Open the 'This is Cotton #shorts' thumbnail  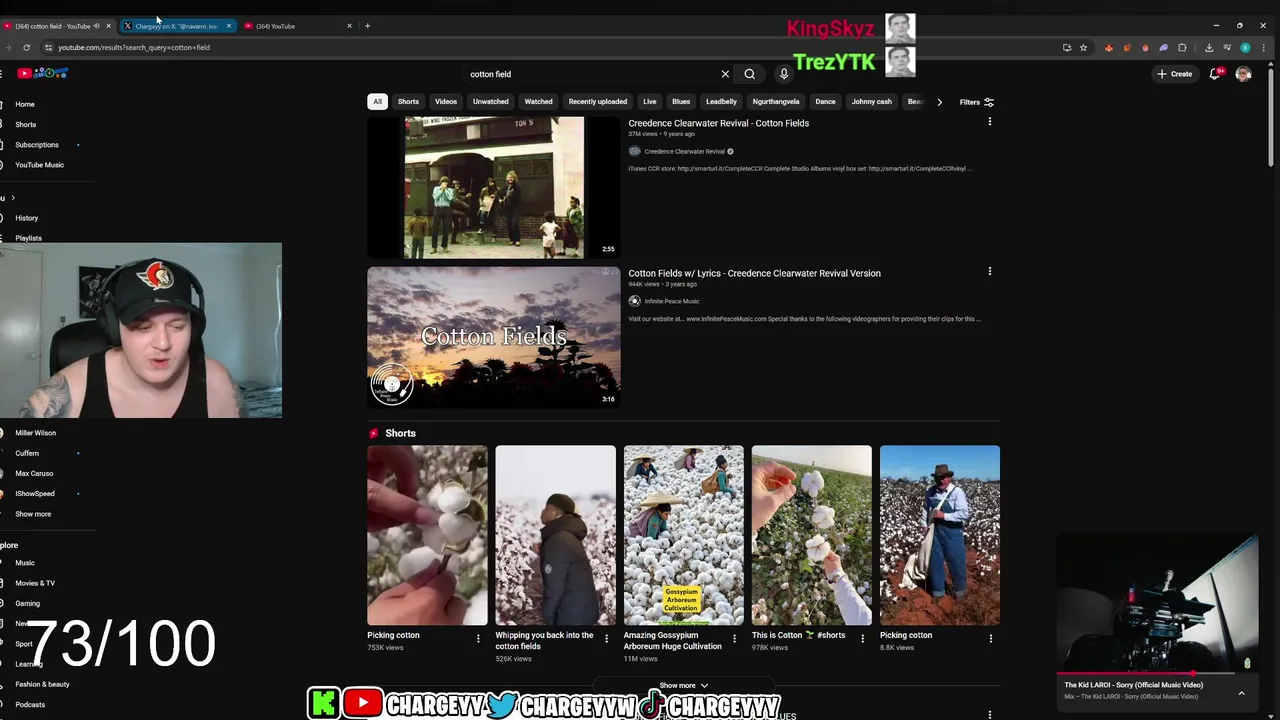tap(811, 535)
